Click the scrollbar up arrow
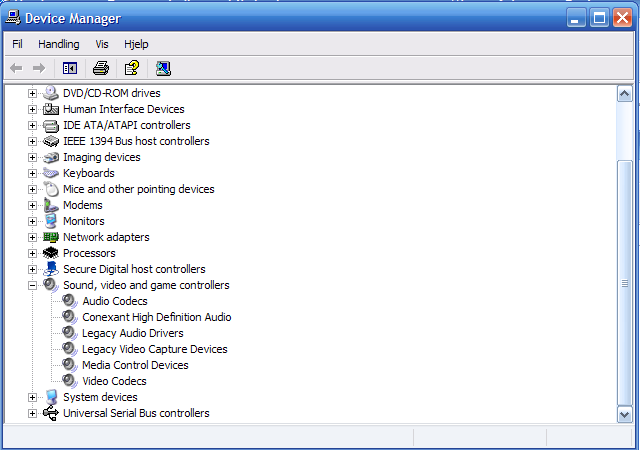 (x=624, y=94)
